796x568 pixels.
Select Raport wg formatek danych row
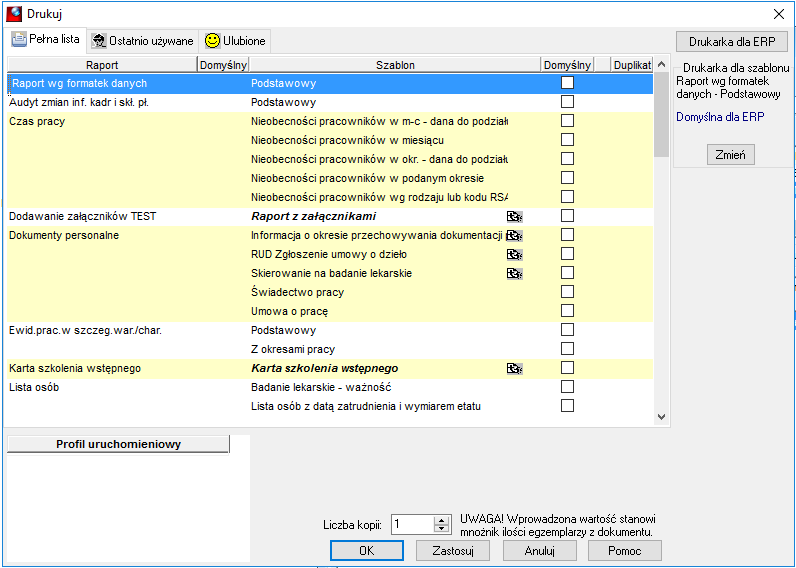pyautogui.click(x=330, y=83)
